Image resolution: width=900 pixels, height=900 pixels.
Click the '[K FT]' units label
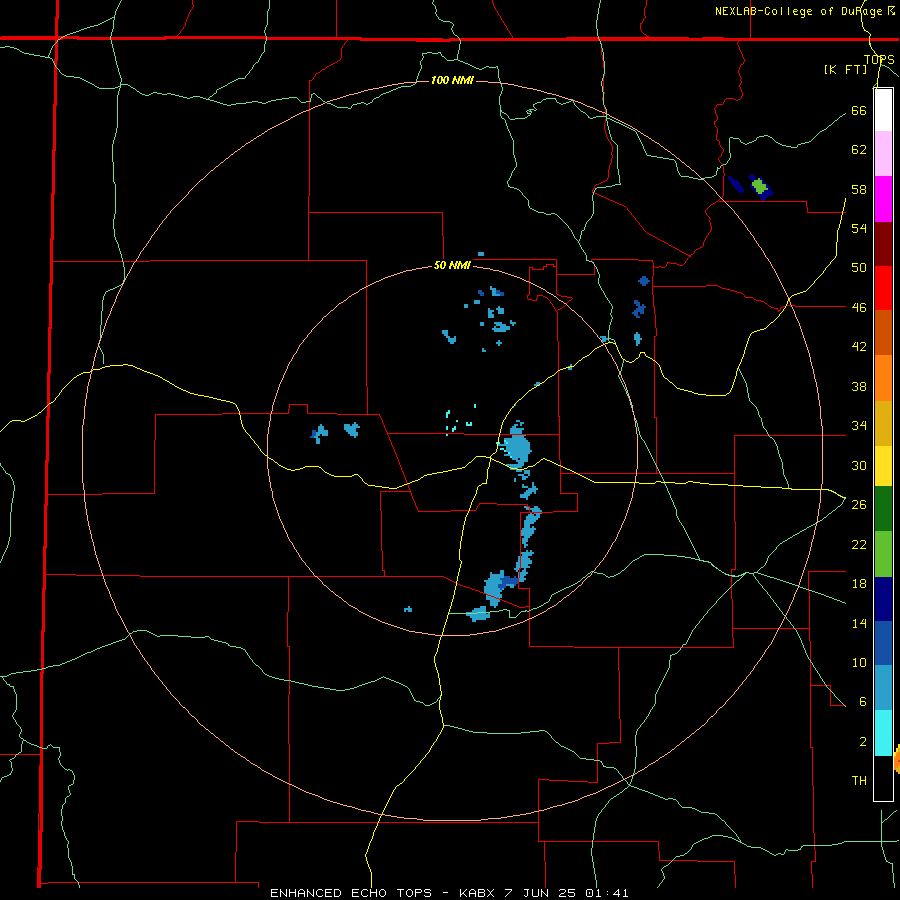point(846,69)
